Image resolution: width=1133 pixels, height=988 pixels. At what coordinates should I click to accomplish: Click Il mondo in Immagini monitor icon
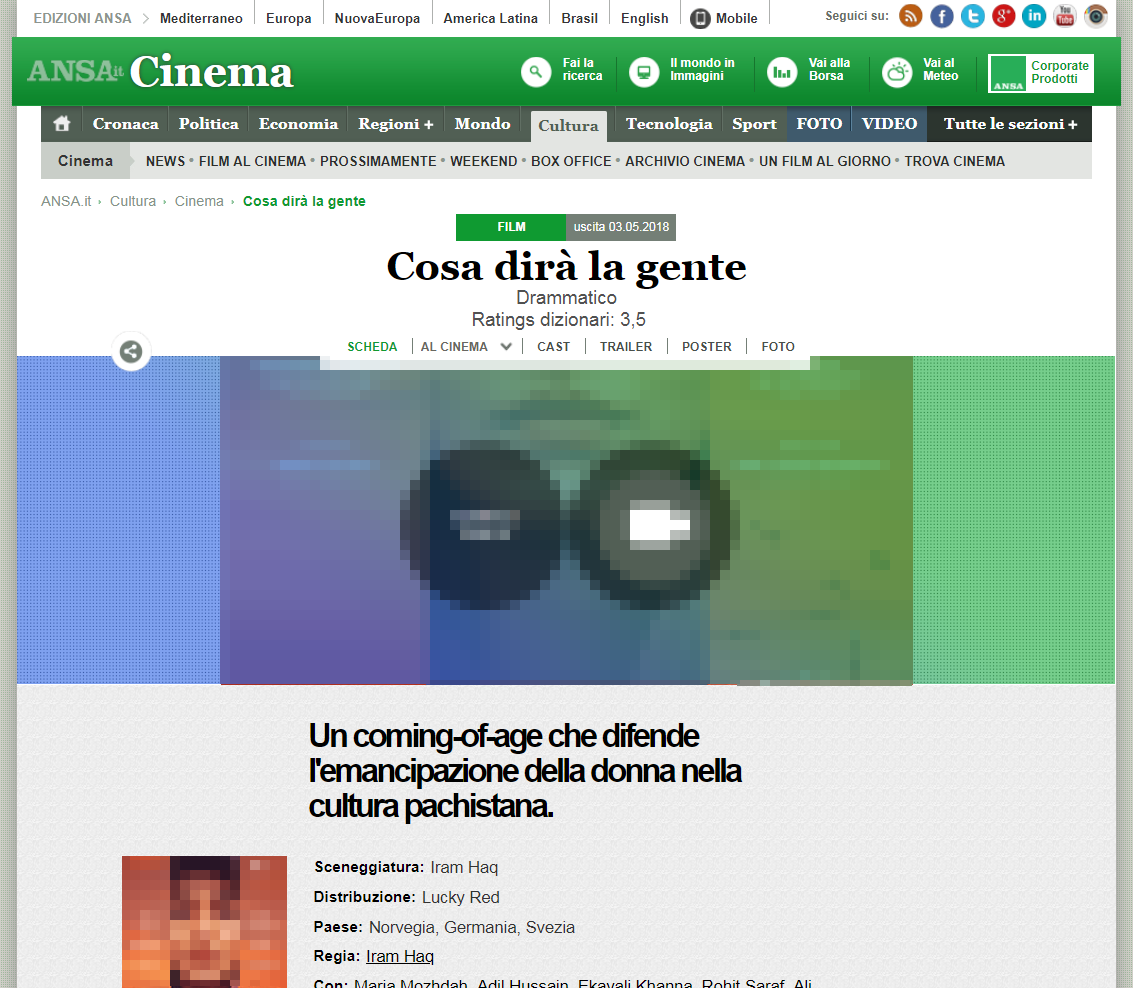tap(644, 72)
